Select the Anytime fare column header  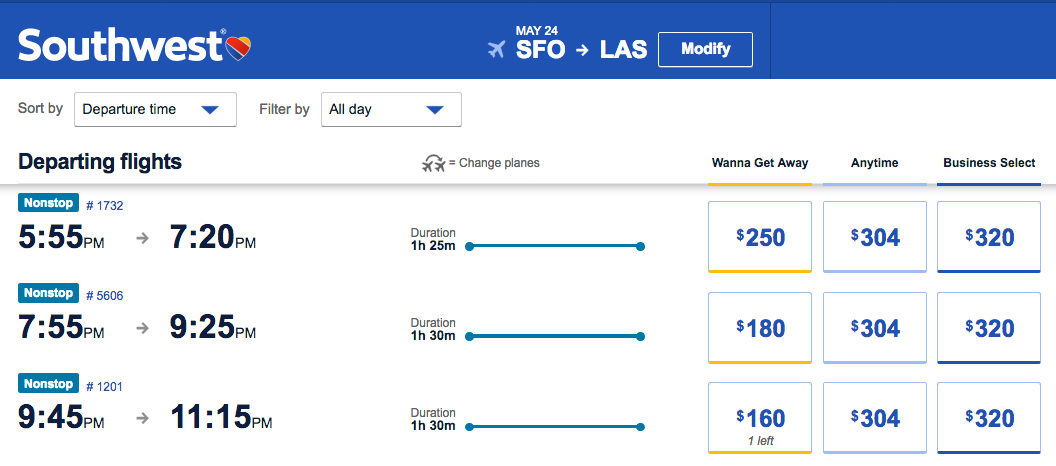tap(874, 163)
